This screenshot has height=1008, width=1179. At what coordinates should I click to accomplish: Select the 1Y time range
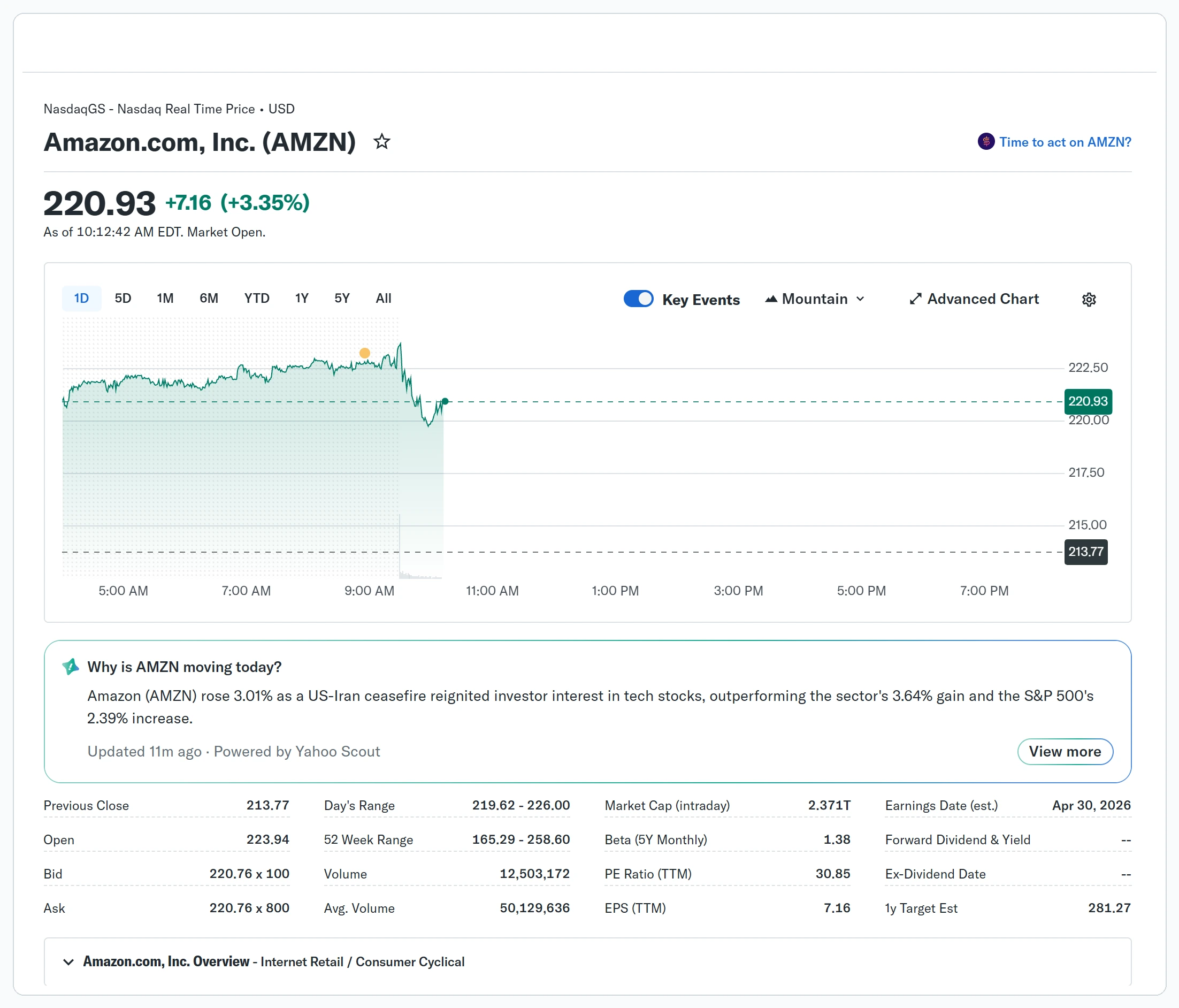pos(302,297)
